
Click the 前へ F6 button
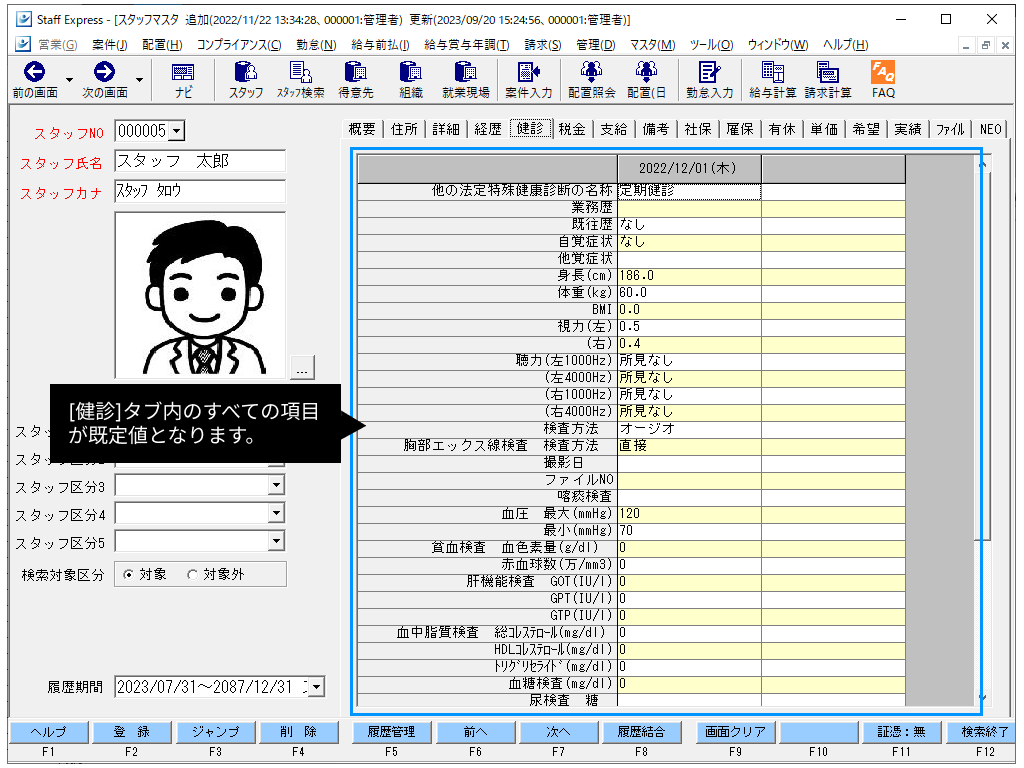(475, 732)
